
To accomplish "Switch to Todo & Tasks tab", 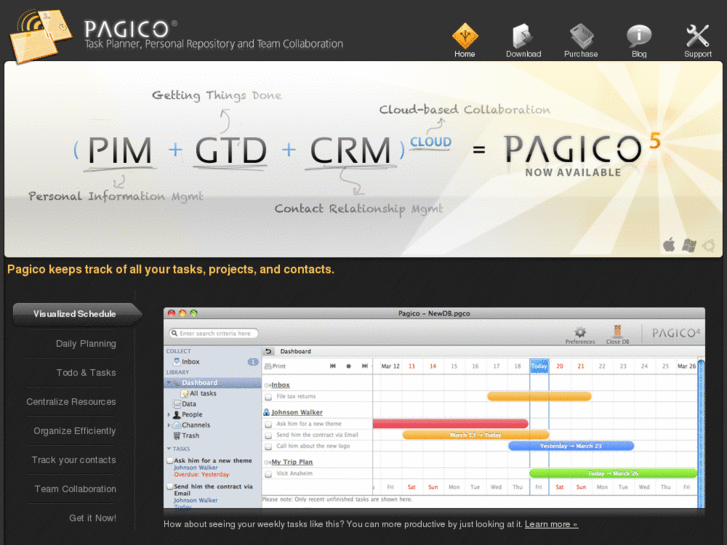I will coord(86,373).
